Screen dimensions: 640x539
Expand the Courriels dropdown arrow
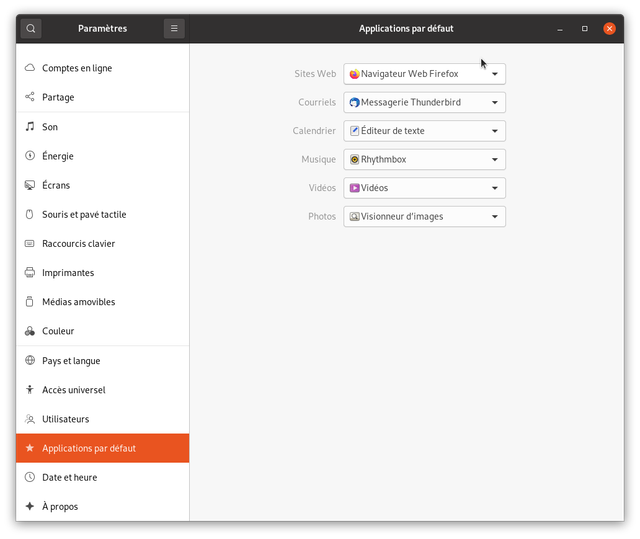pyautogui.click(x=495, y=103)
